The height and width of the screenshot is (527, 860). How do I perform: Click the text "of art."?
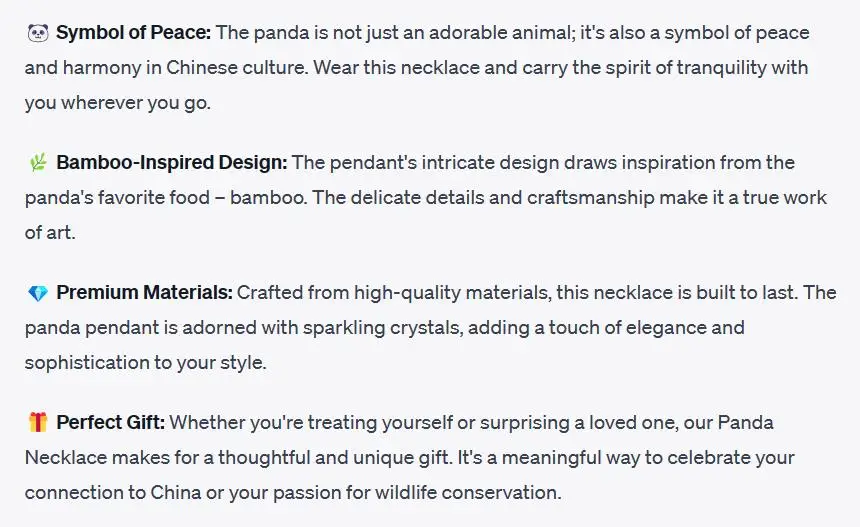pos(50,232)
